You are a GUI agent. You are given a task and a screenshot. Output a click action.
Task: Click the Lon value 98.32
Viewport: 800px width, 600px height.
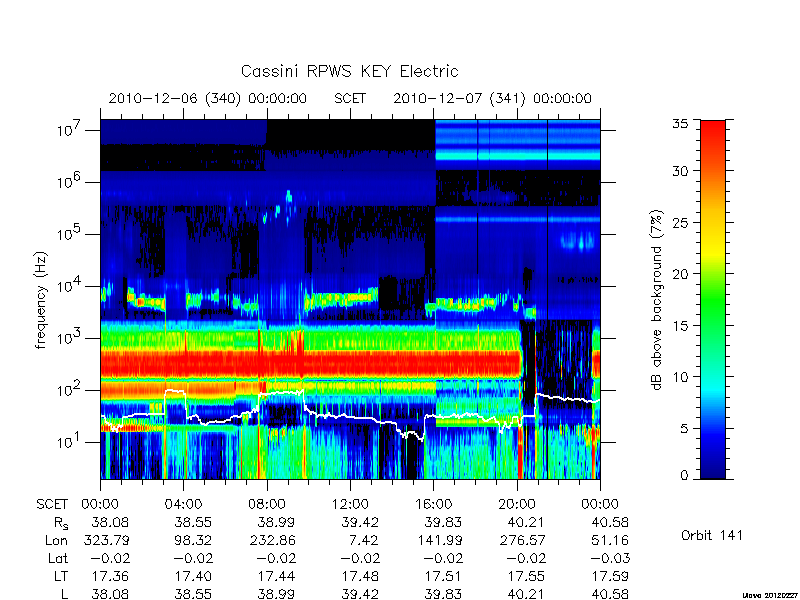193,540
